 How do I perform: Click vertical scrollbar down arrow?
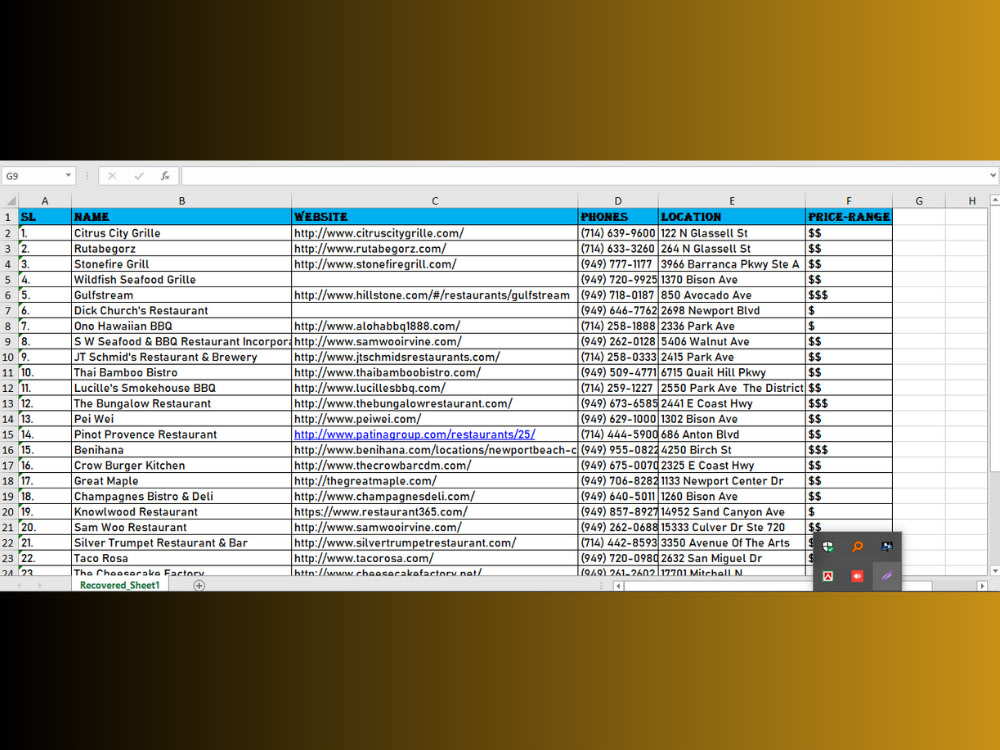click(994, 571)
